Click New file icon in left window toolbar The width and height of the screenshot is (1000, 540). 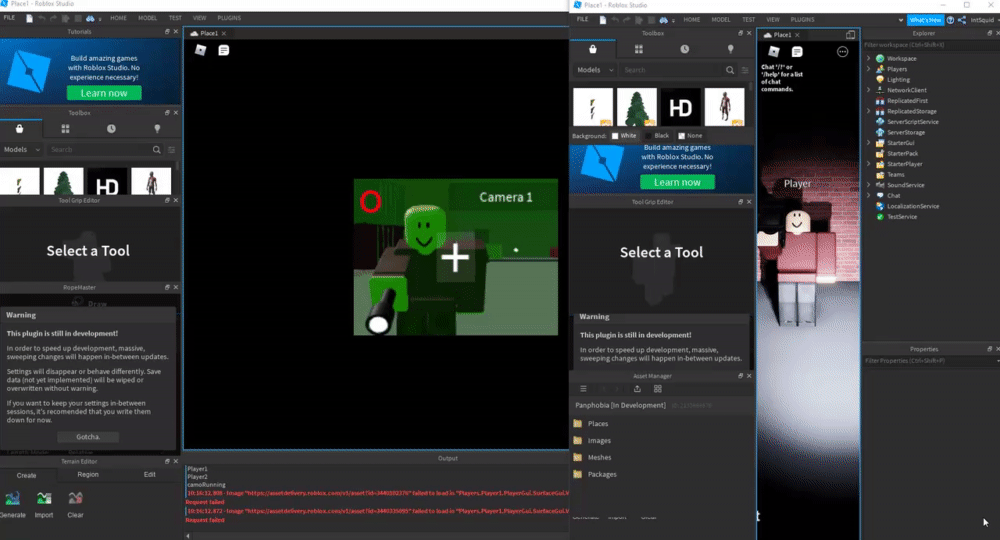point(29,18)
